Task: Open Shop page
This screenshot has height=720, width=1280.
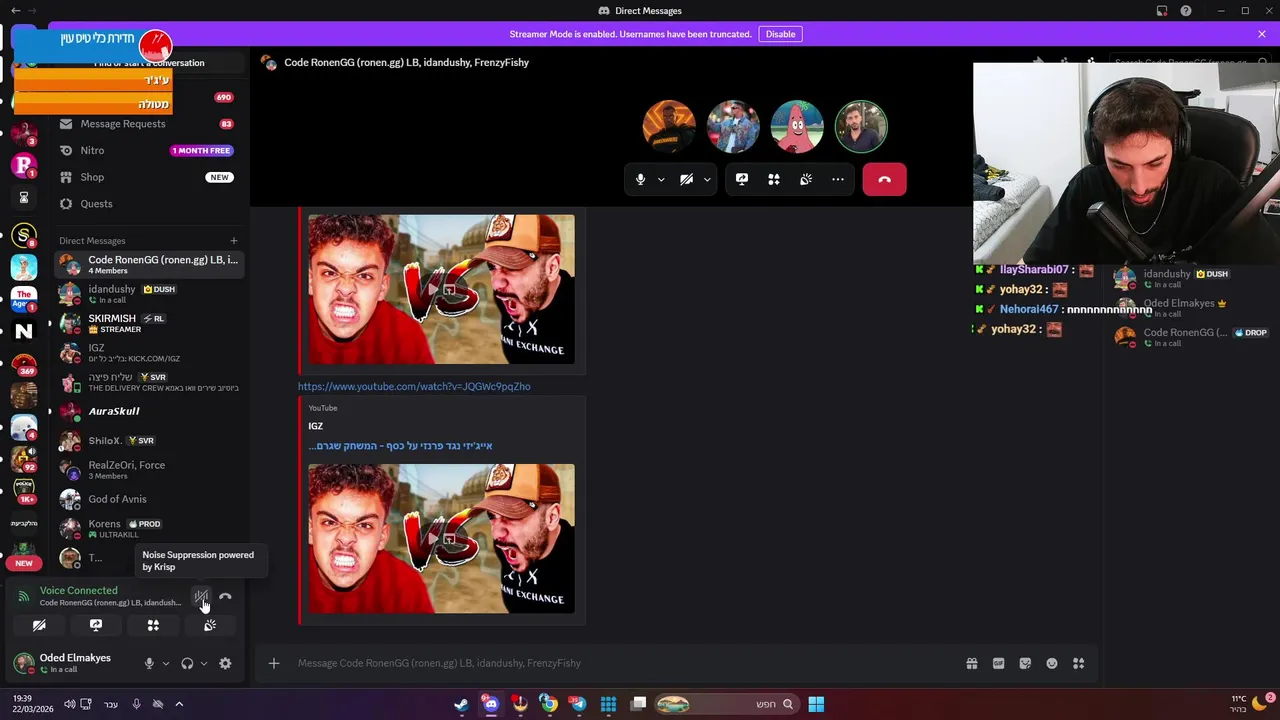Action: tap(147, 177)
